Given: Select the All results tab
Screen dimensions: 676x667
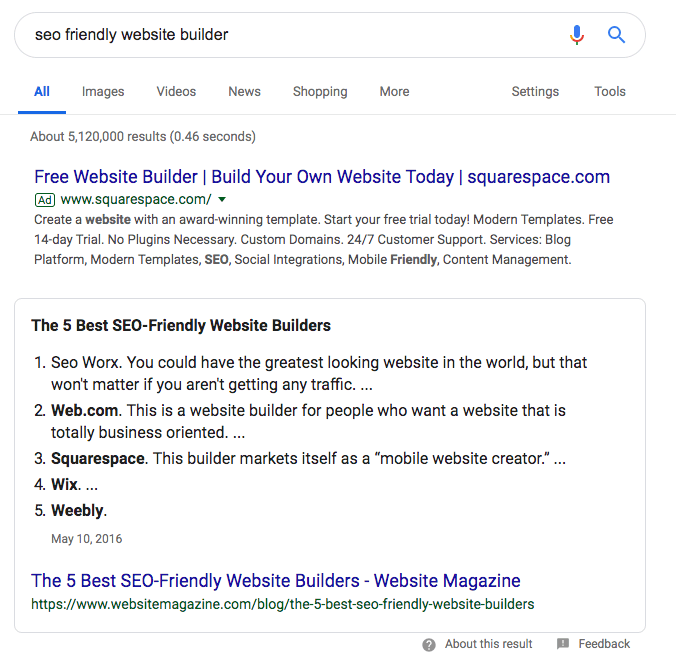Looking at the screenshot, I should tap(42, 91).
